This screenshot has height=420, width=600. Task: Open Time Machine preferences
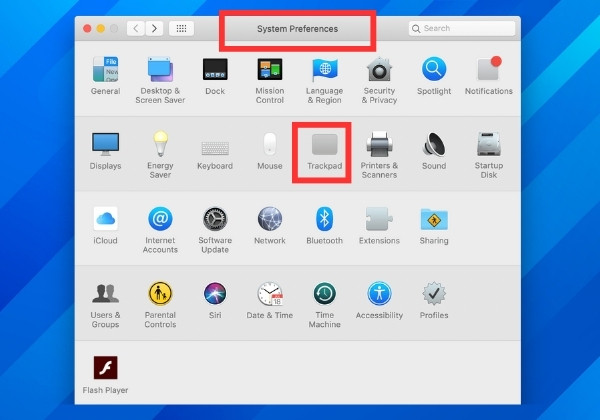(x=324, y=305)
